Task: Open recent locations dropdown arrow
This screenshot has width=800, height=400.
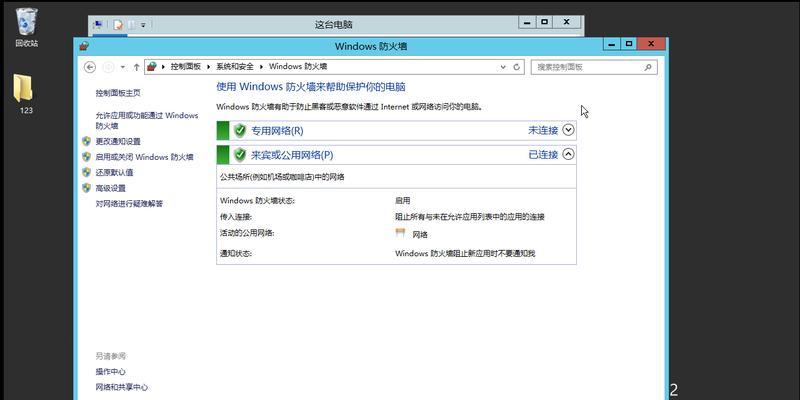Action: [122, 67]
